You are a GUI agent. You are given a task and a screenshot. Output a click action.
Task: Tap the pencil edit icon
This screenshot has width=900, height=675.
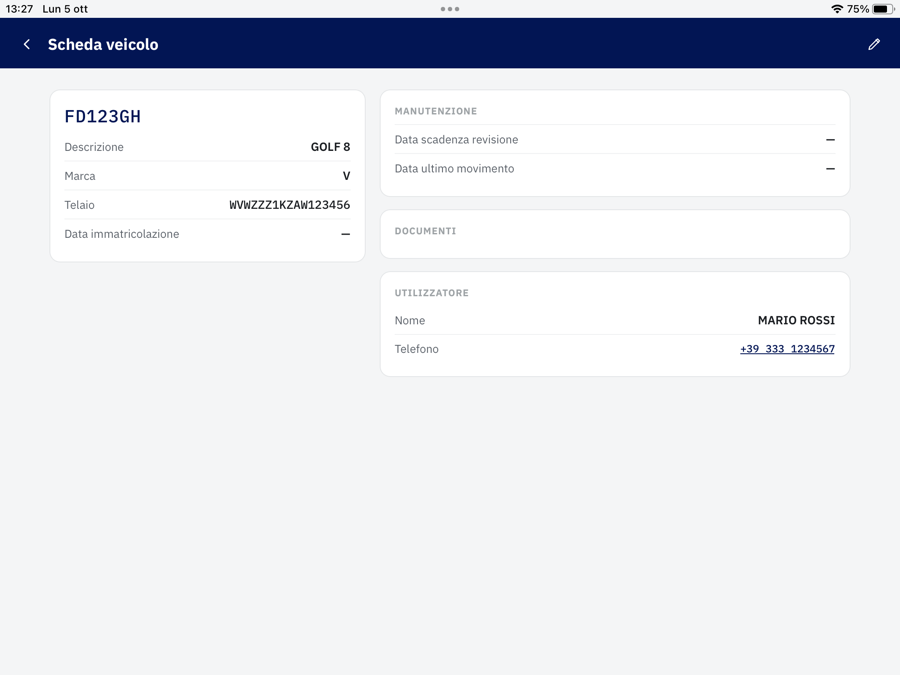point(874,44)
